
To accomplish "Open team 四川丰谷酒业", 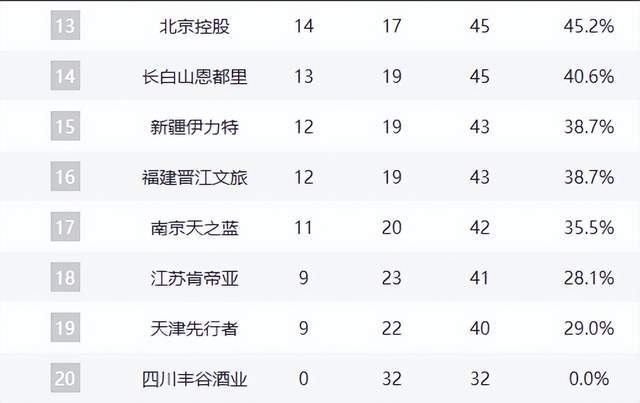I will (x=195, y=378).
